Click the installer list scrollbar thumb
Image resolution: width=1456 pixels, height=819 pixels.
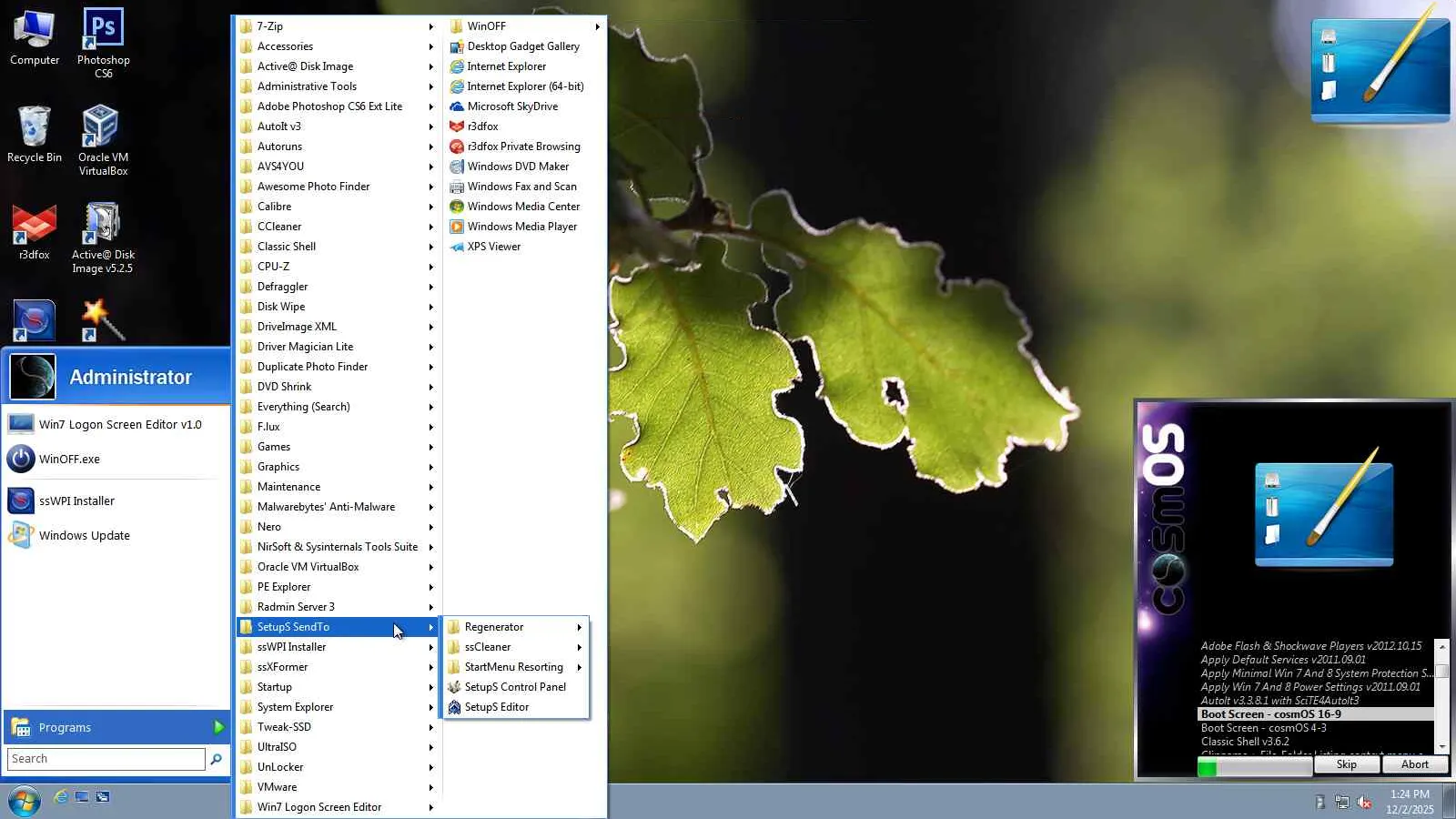click(x=1441, y=672)
